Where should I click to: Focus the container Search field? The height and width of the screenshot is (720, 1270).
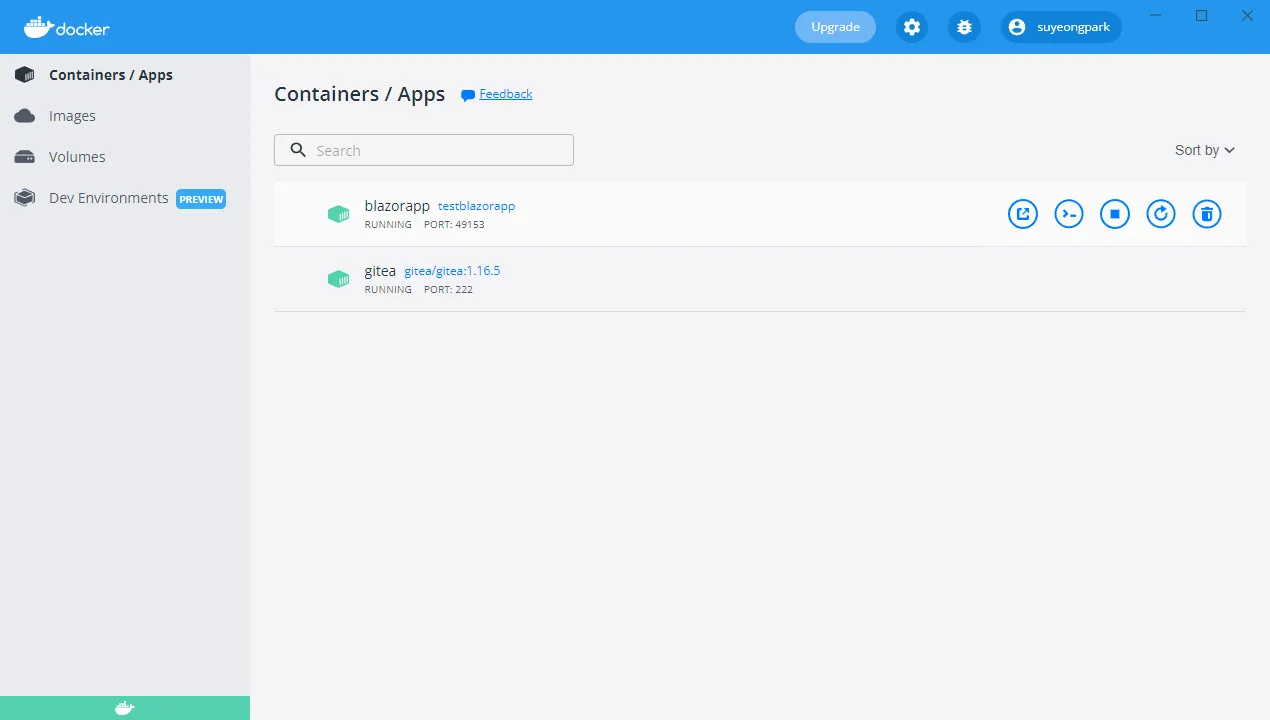424,150
